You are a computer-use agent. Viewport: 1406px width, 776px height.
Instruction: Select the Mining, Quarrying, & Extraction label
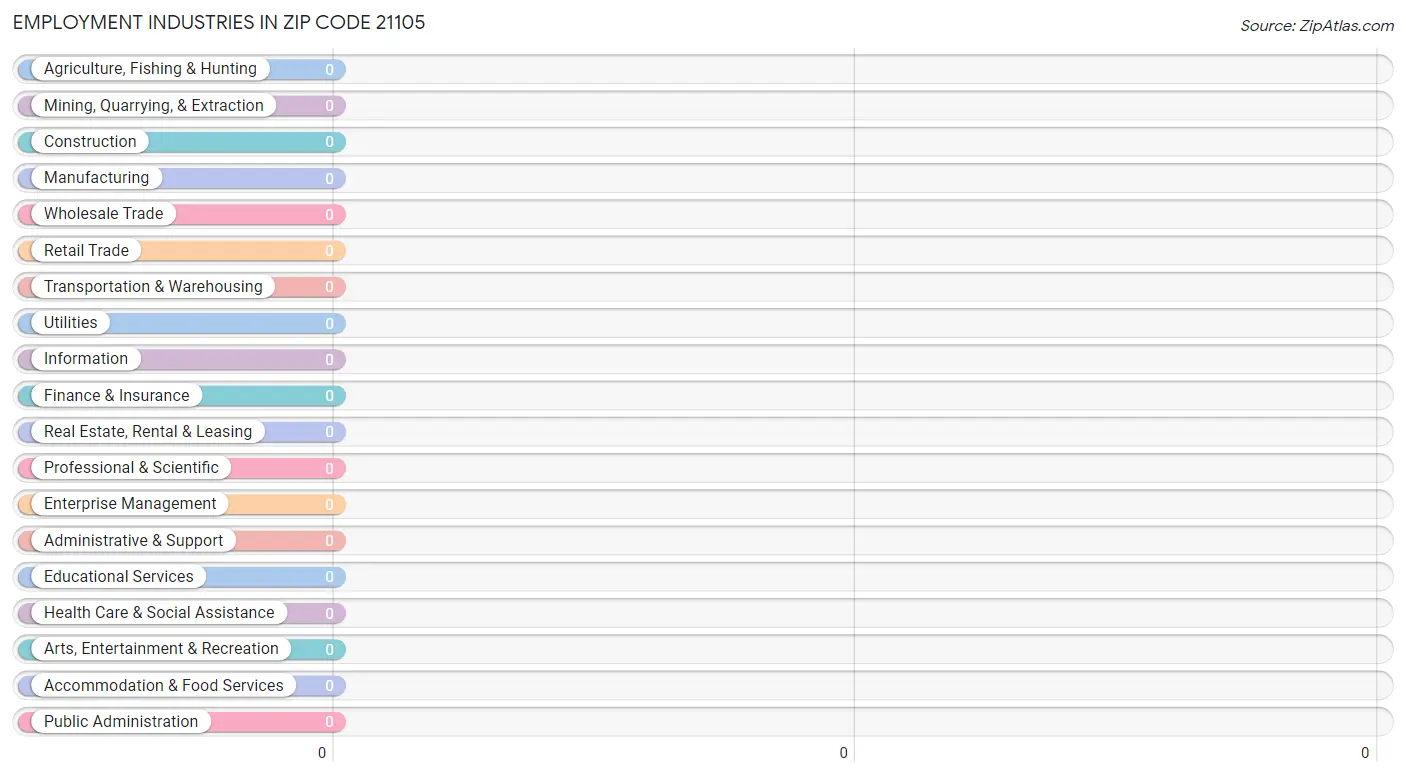coord(154,105)
